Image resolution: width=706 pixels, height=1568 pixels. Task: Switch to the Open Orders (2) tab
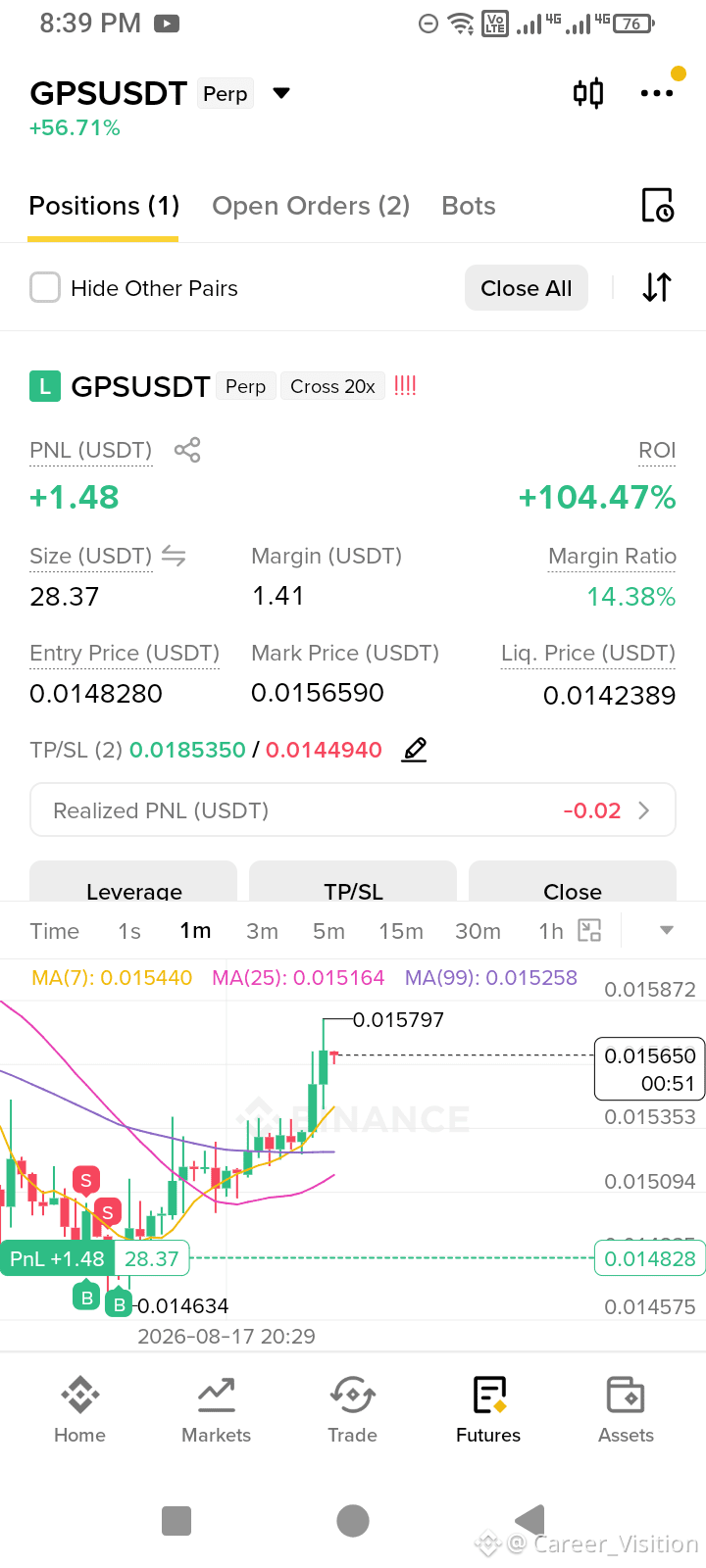[311, 206]
